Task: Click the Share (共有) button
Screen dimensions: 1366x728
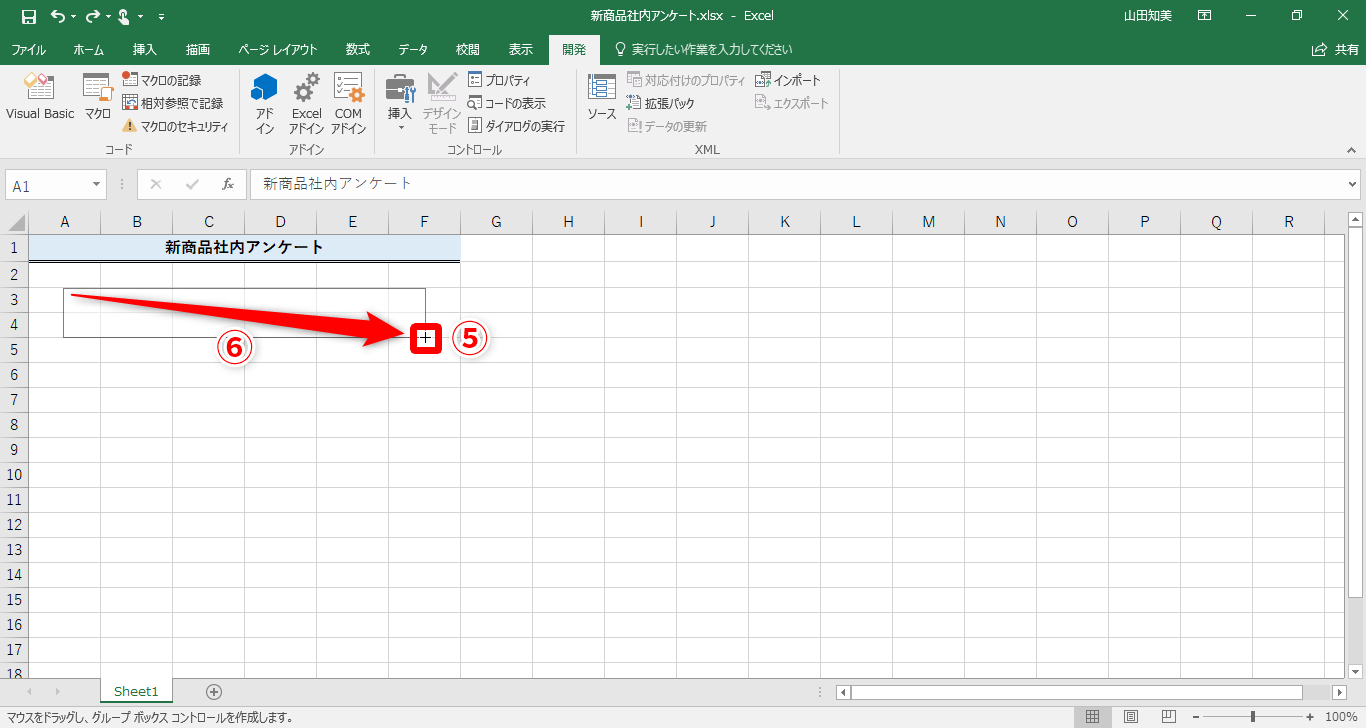Action: tap(1335, 49)
